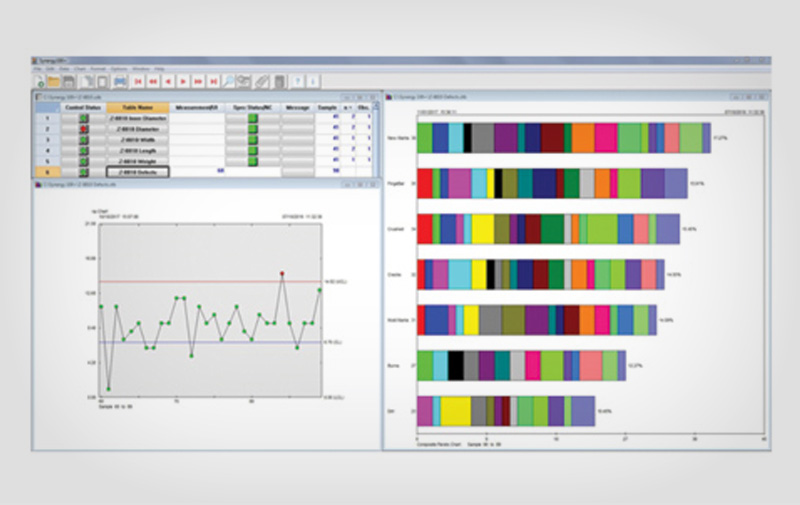Click the lowest green point on control chart
This screenshot has width=800, height=505.
tap(109, 389)
